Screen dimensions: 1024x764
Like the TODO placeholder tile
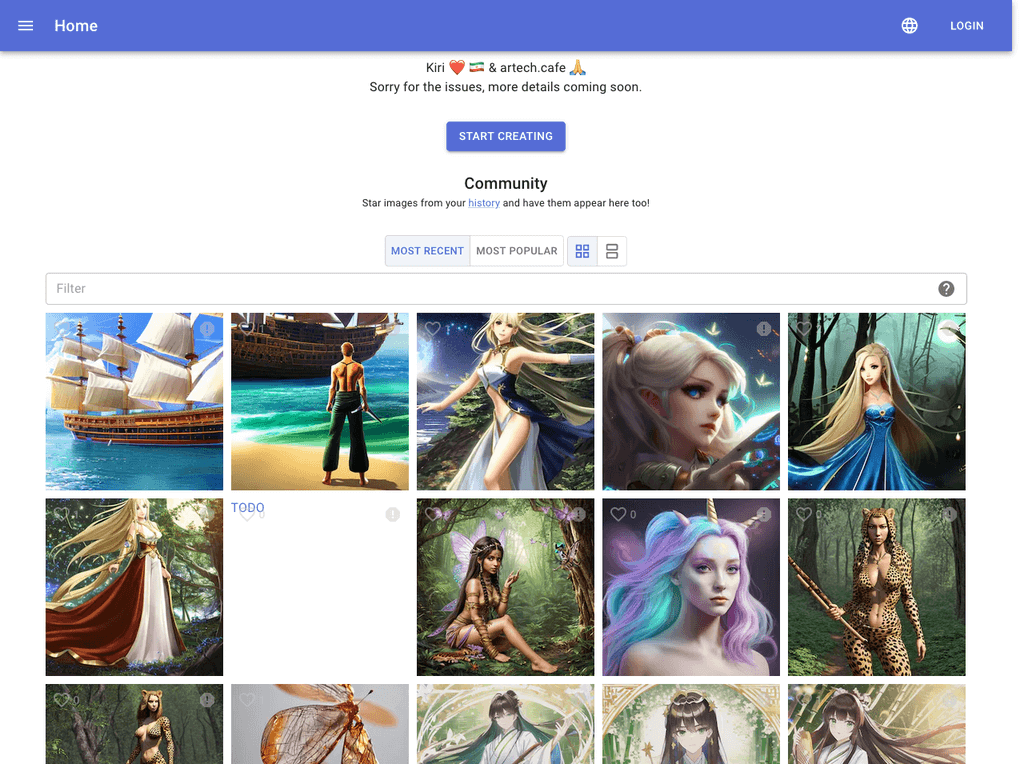click(247, 515)
